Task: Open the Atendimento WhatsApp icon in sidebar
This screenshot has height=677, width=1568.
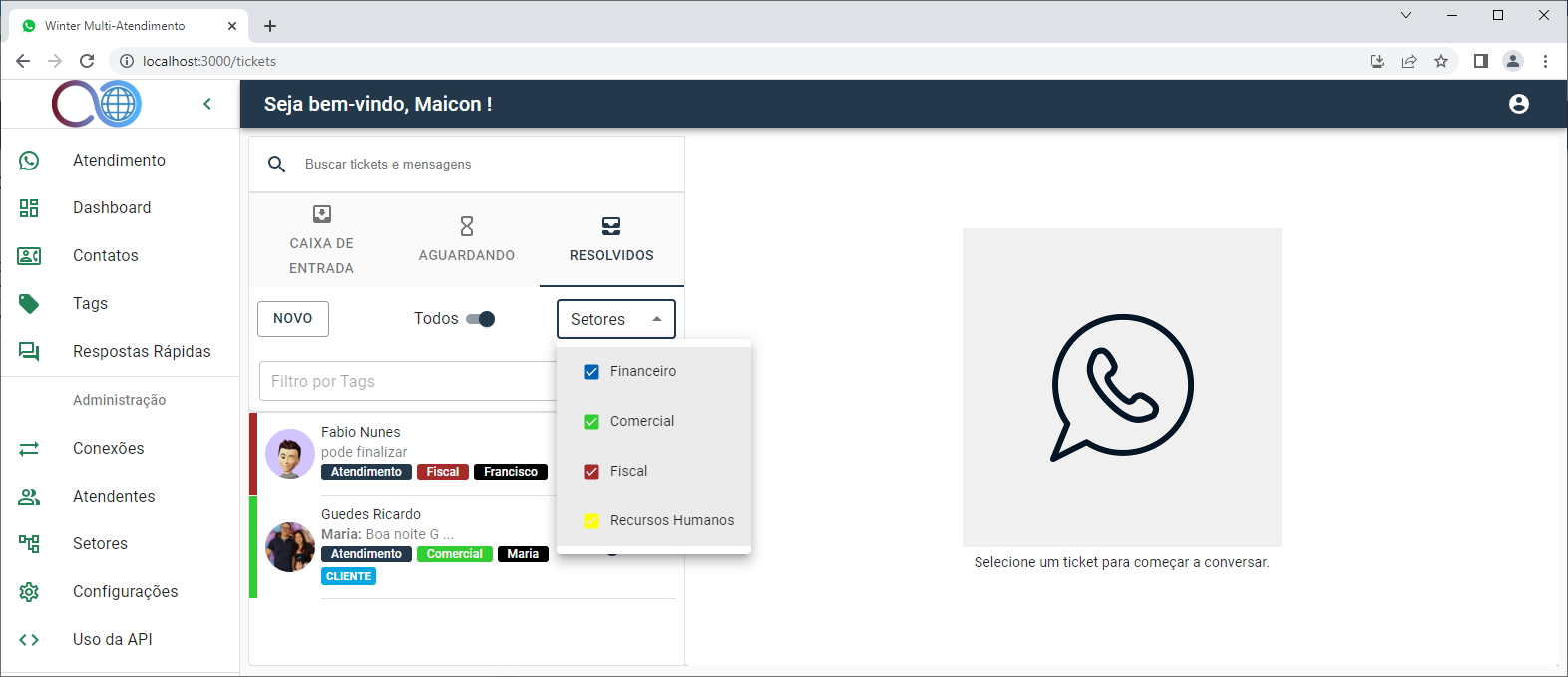Action: click(x=30, y=161)
